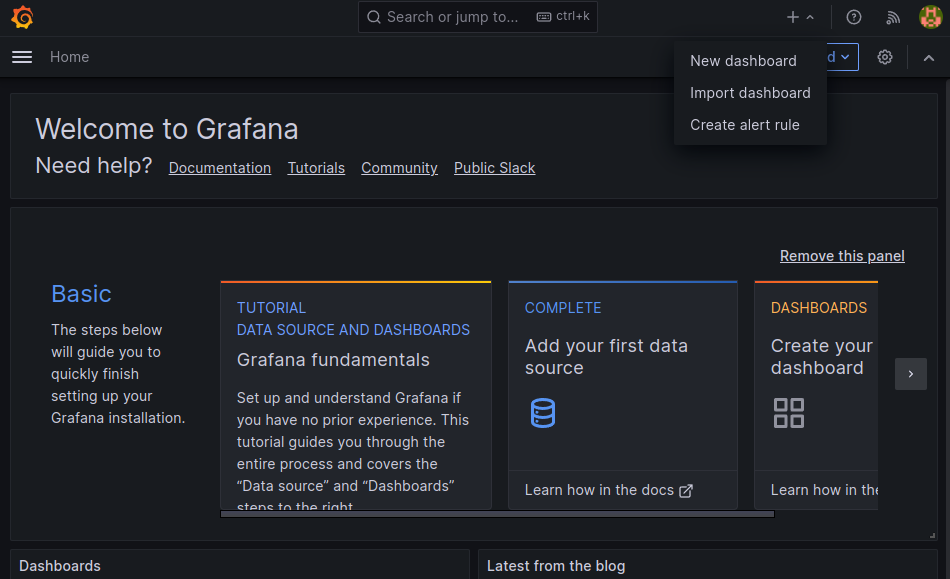The width and height of the screenshot is (950, 579).
Task: Open the Help question mark icon
Action: tap(853, 17)
